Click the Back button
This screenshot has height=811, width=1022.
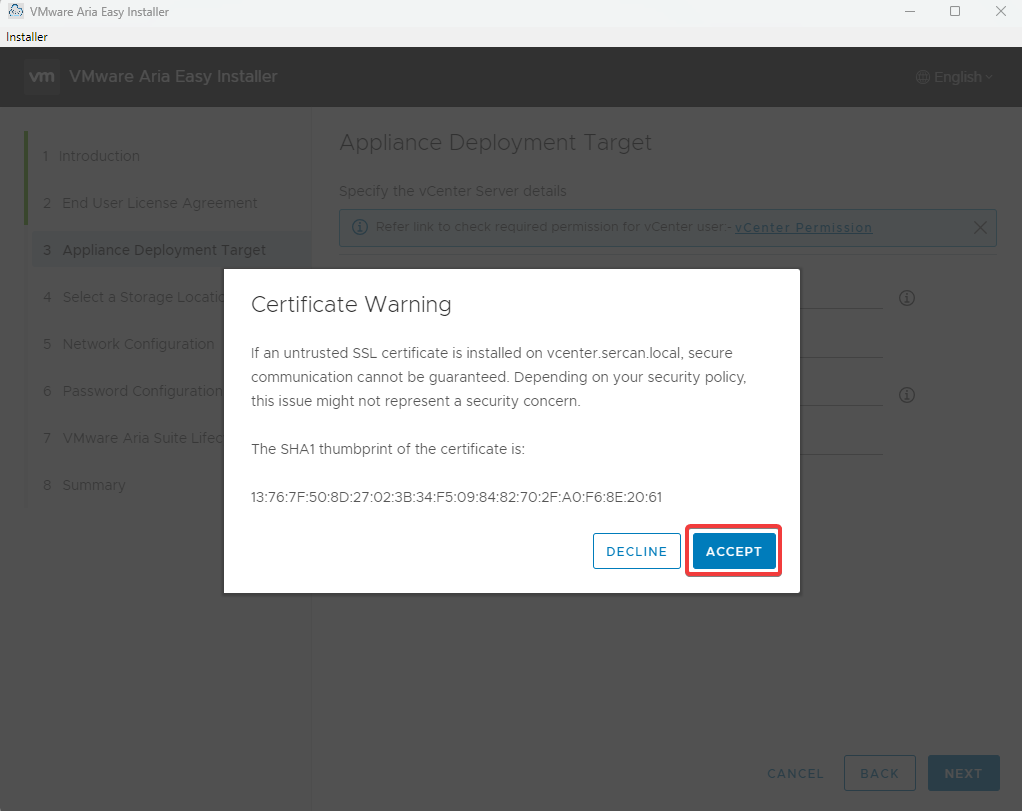point(879,773)
